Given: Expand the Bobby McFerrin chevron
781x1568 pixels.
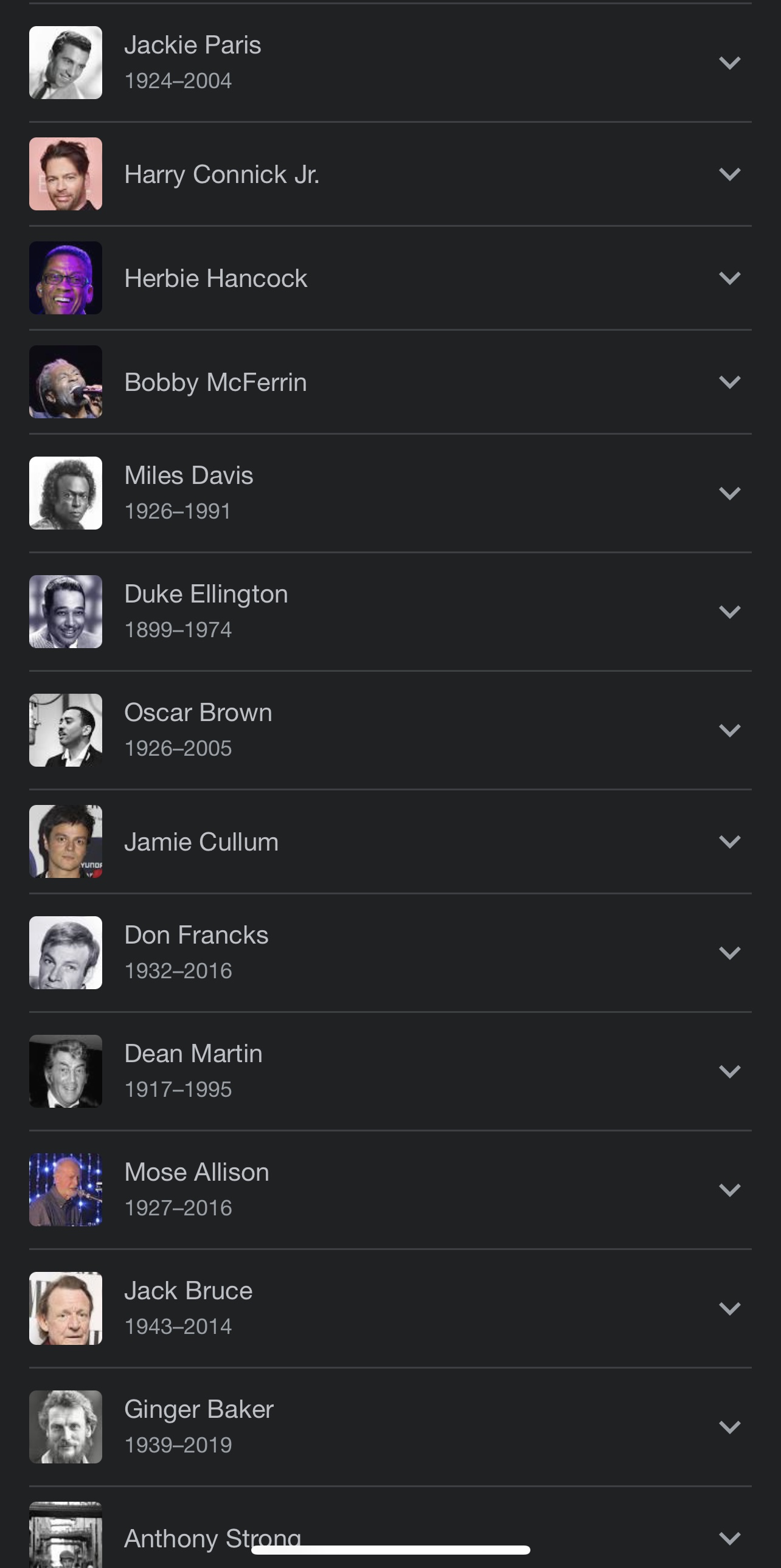Looking at the screenshot, I should tap(729, 382).
